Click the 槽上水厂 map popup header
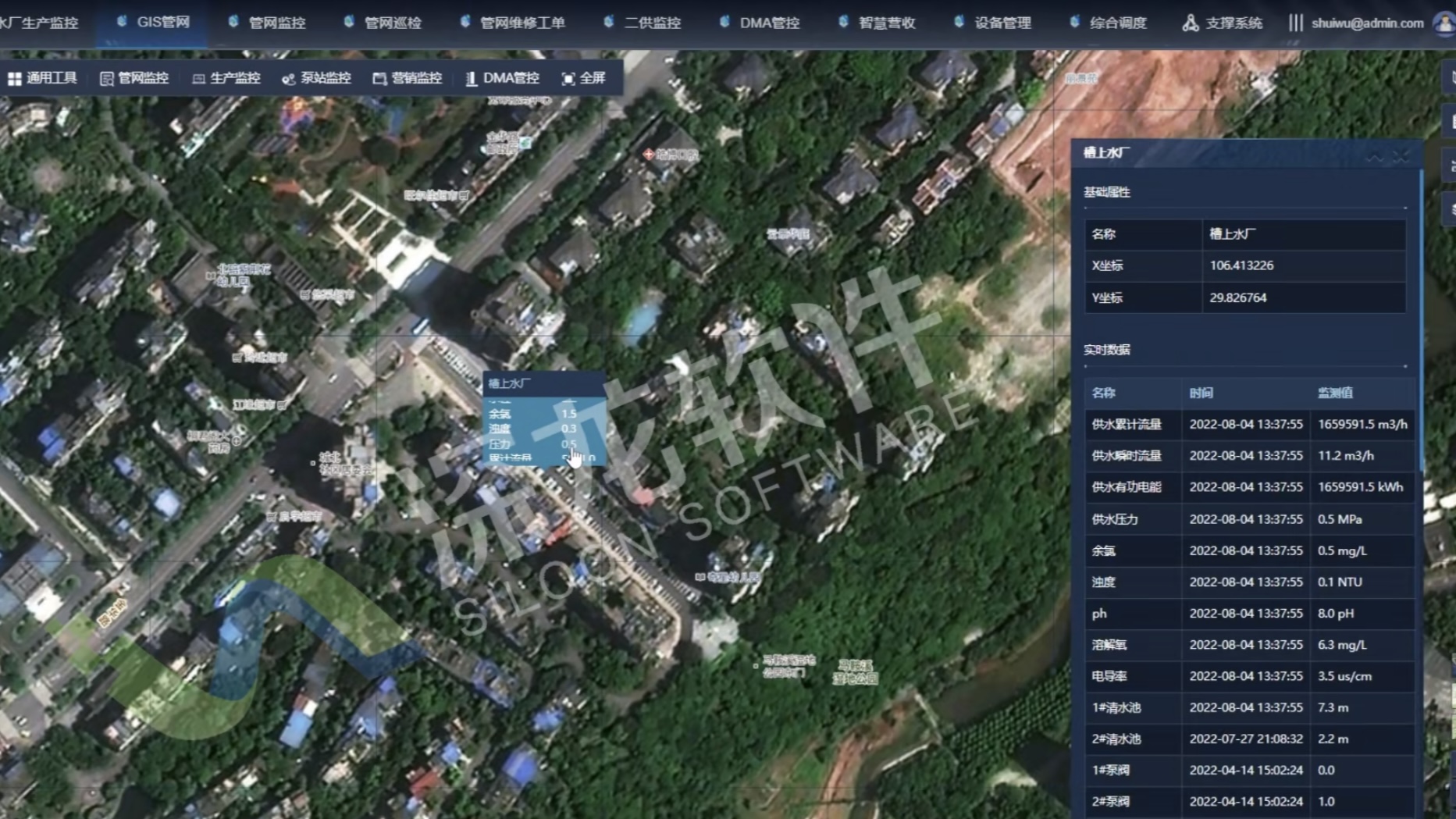 click(543, 383)
